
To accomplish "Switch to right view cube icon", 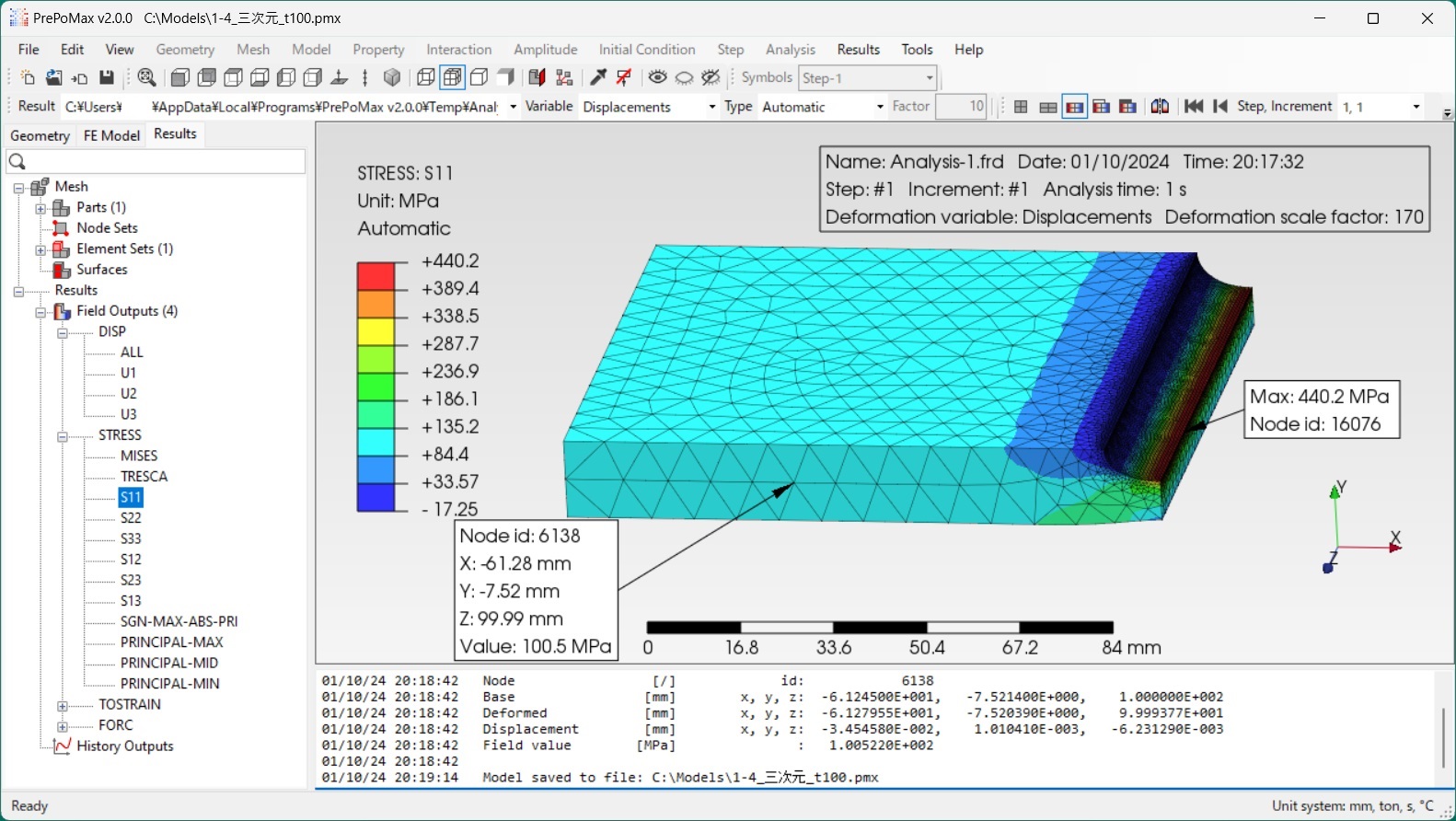I will 313,78.
